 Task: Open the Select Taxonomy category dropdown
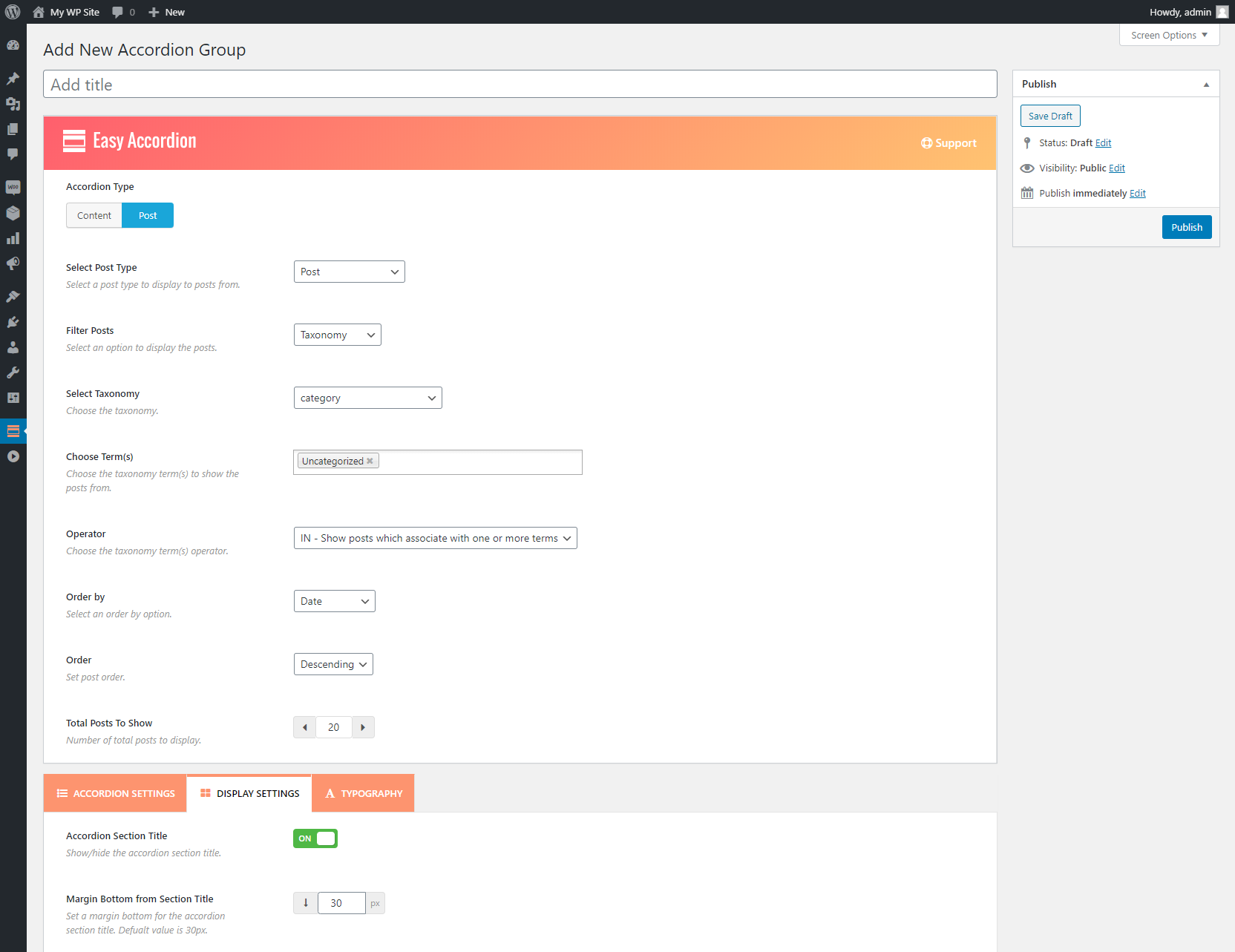(x=368, y=398)
